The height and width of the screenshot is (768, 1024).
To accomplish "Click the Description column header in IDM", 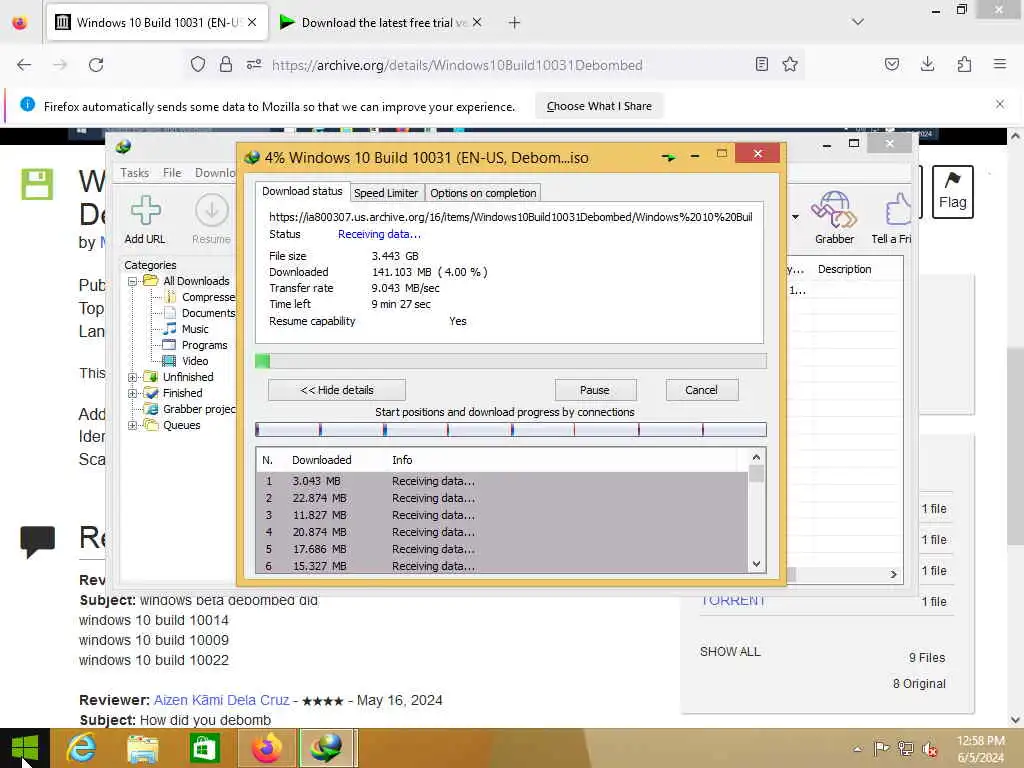I will [844, 269].
